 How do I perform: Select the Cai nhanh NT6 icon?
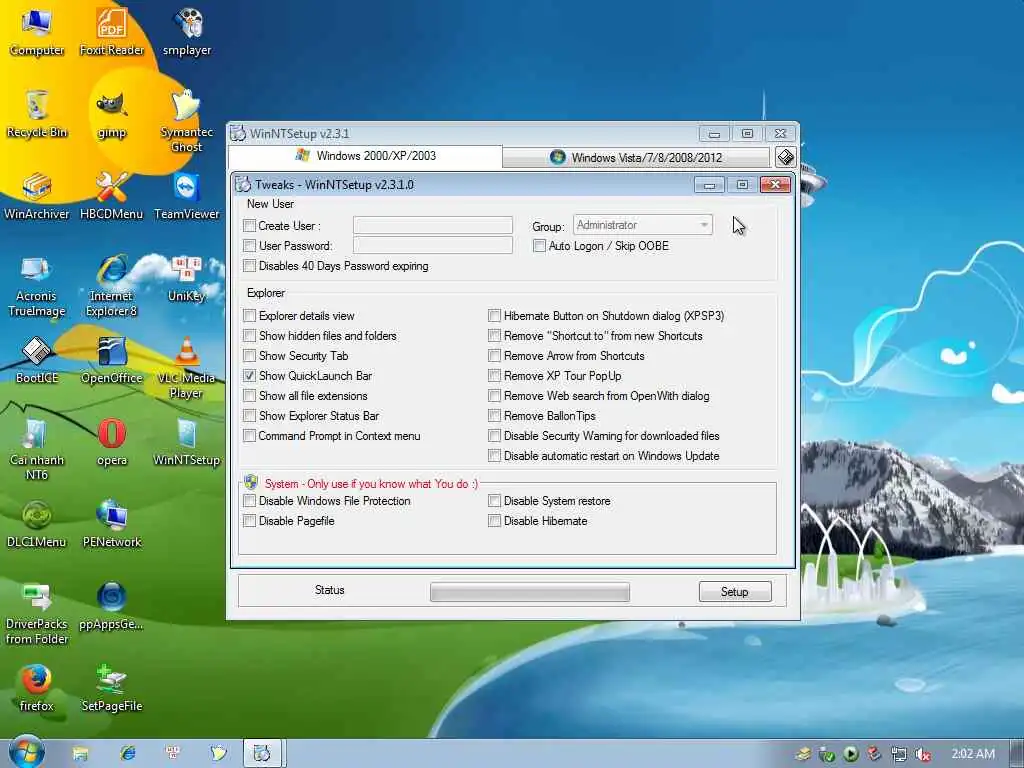37,449
